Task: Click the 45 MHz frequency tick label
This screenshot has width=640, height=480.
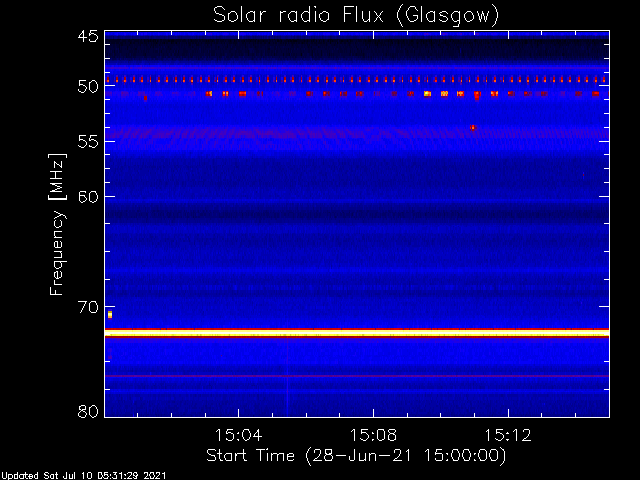Action: 88,37
